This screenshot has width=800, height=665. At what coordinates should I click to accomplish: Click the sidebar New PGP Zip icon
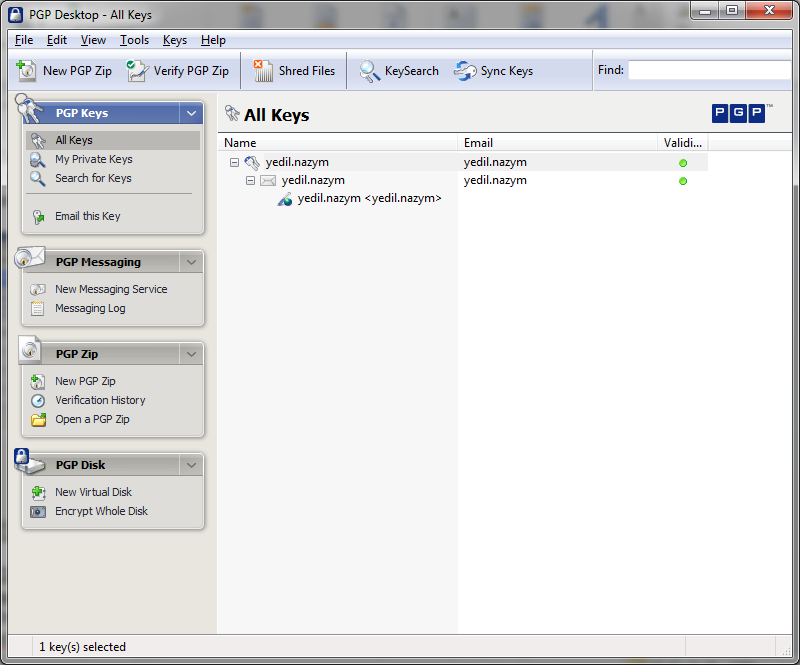(x=38, y=381)
